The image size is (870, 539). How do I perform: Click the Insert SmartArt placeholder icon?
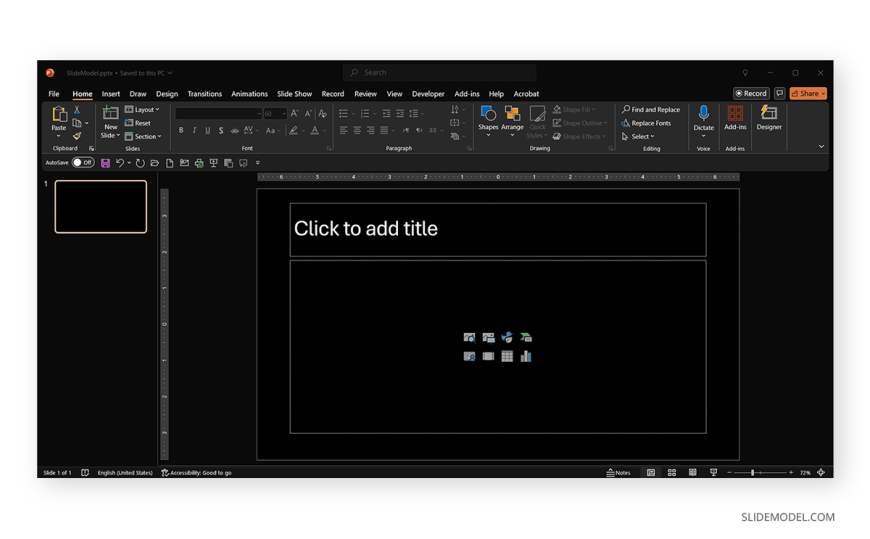(x=526, y=337)
